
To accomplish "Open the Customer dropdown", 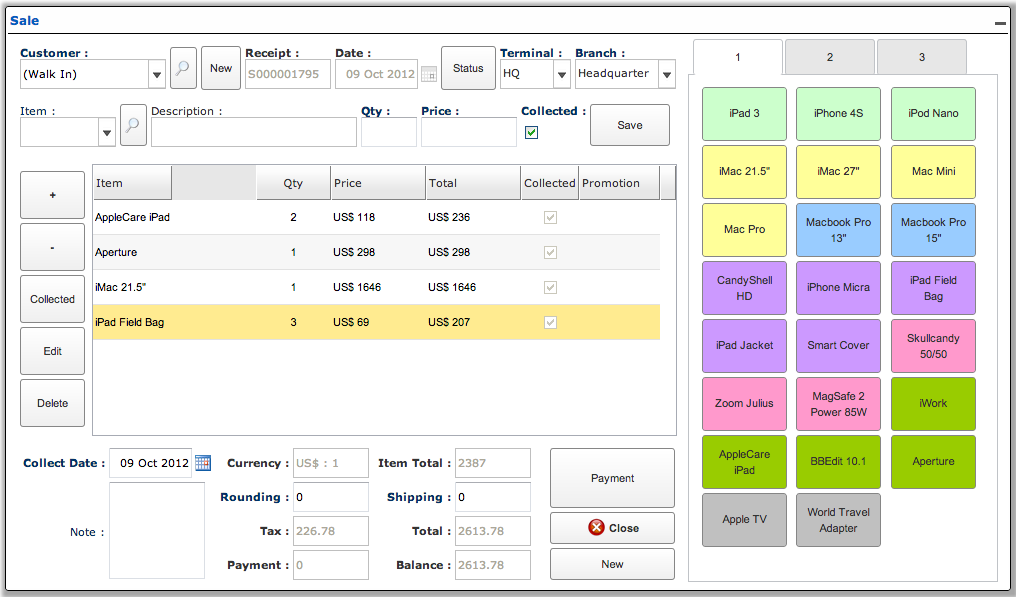I will coord(157,75).
